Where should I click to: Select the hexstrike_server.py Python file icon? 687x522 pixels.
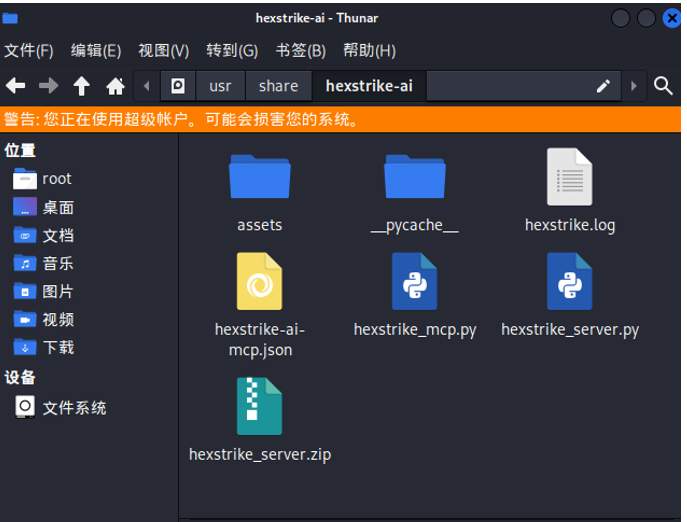click(x=570, y=281)
